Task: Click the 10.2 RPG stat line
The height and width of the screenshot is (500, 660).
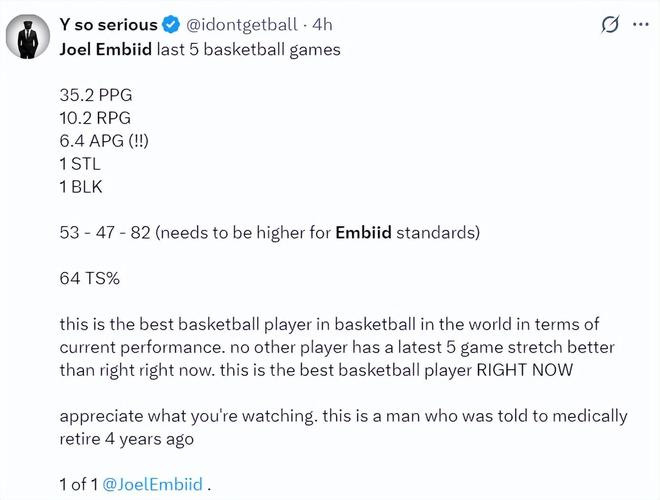Action: tap(95, 118)
